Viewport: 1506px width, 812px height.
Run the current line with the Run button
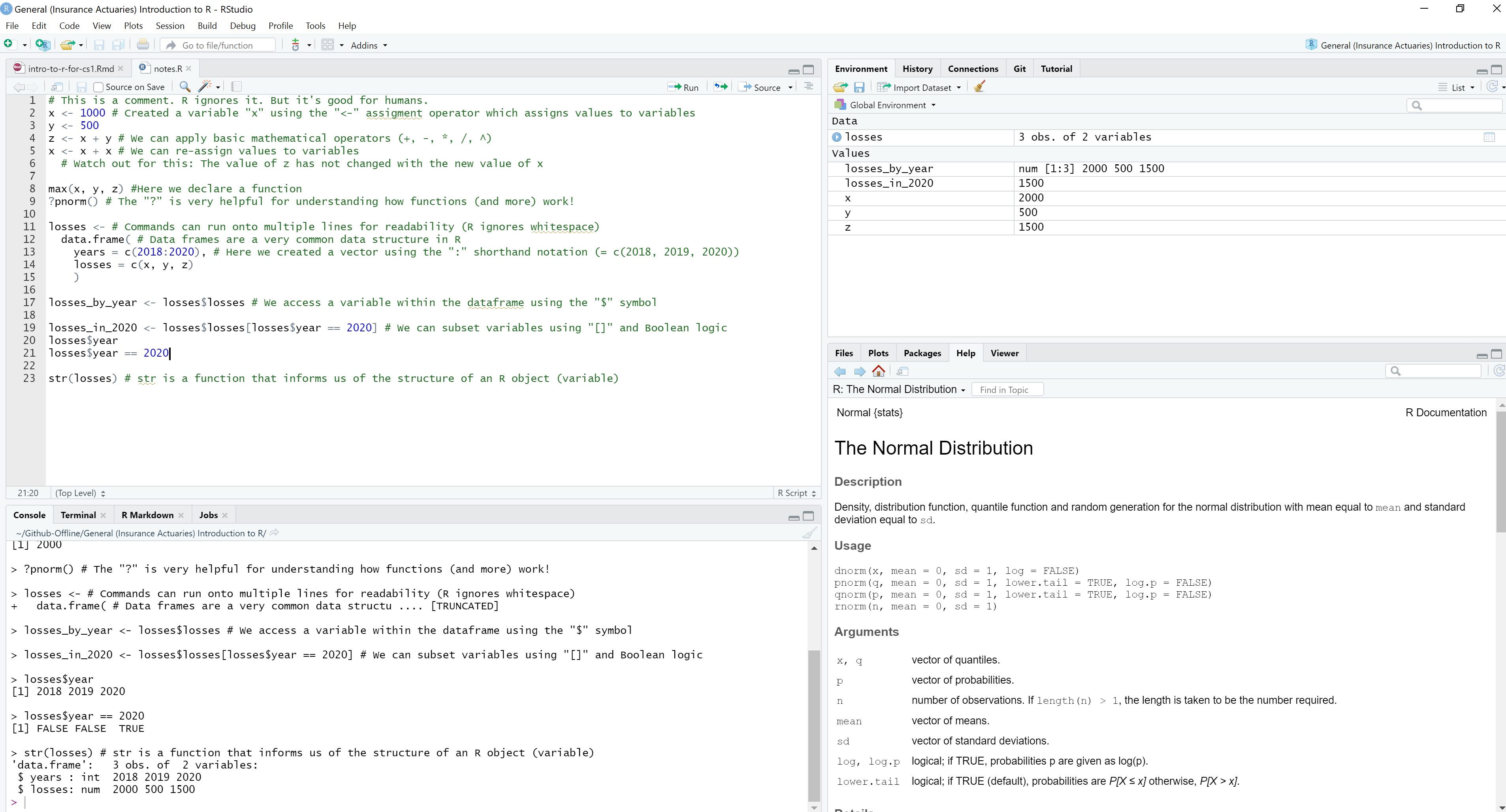(683, 87)
